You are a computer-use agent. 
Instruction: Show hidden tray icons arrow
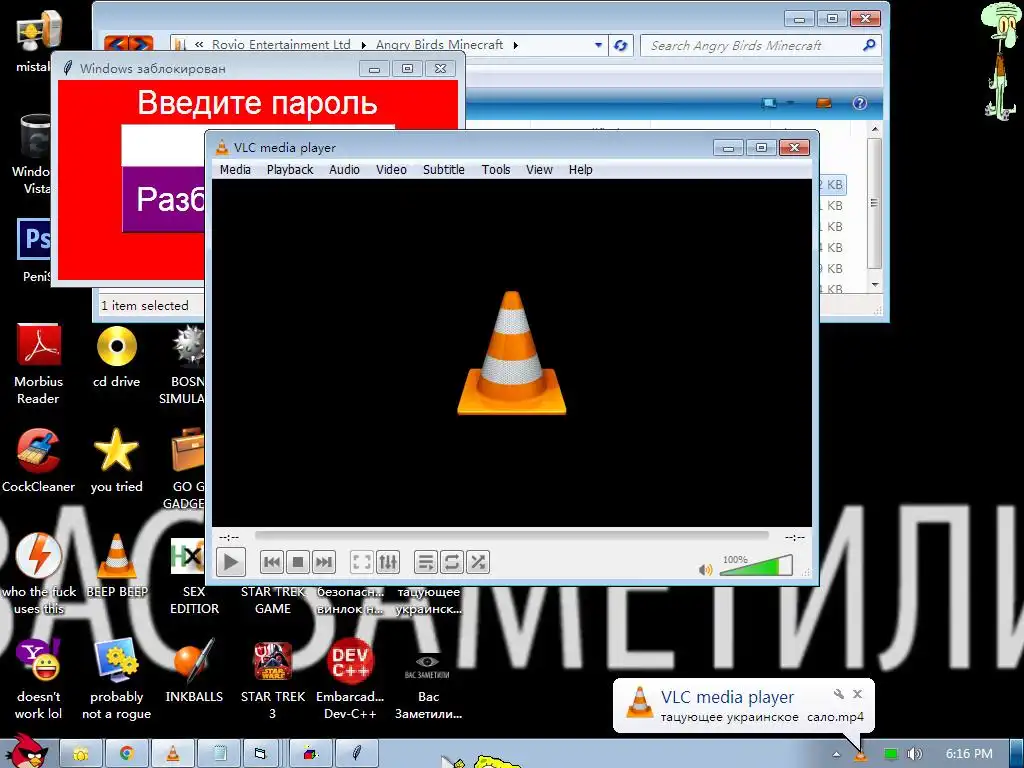(836, 754)
